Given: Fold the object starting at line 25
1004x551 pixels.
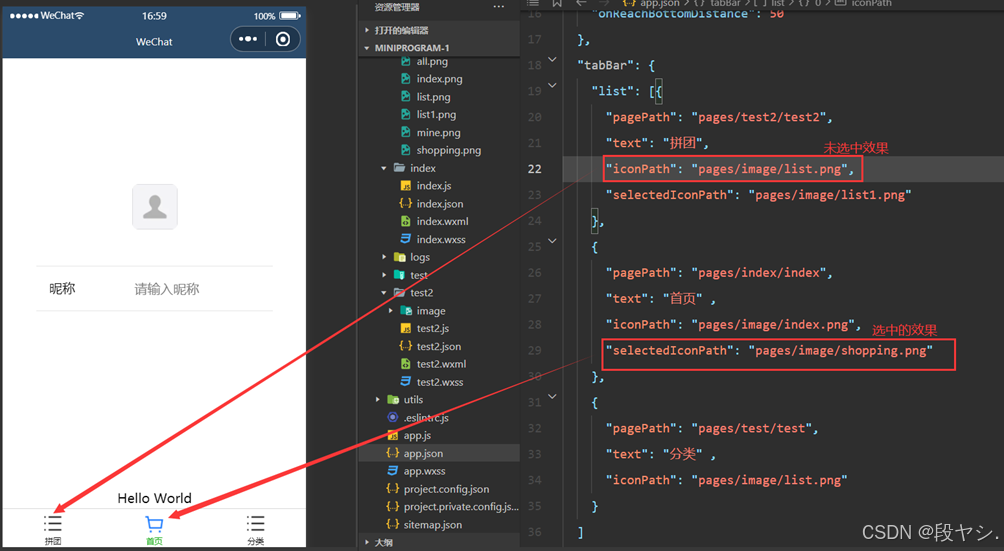Looking at the screenshot, I should point(552,241).
